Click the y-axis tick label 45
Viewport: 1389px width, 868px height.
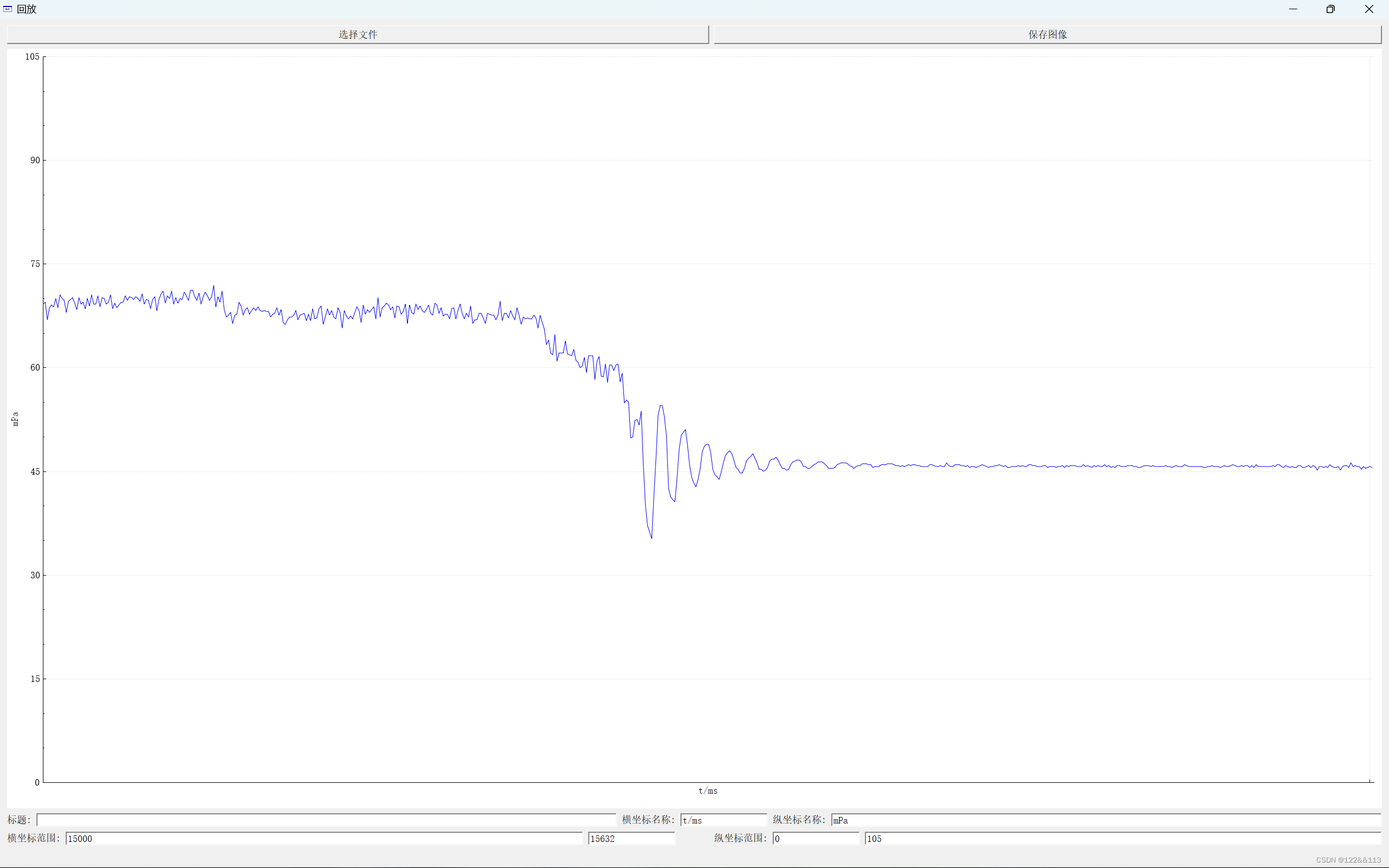(x=35, y=471)
